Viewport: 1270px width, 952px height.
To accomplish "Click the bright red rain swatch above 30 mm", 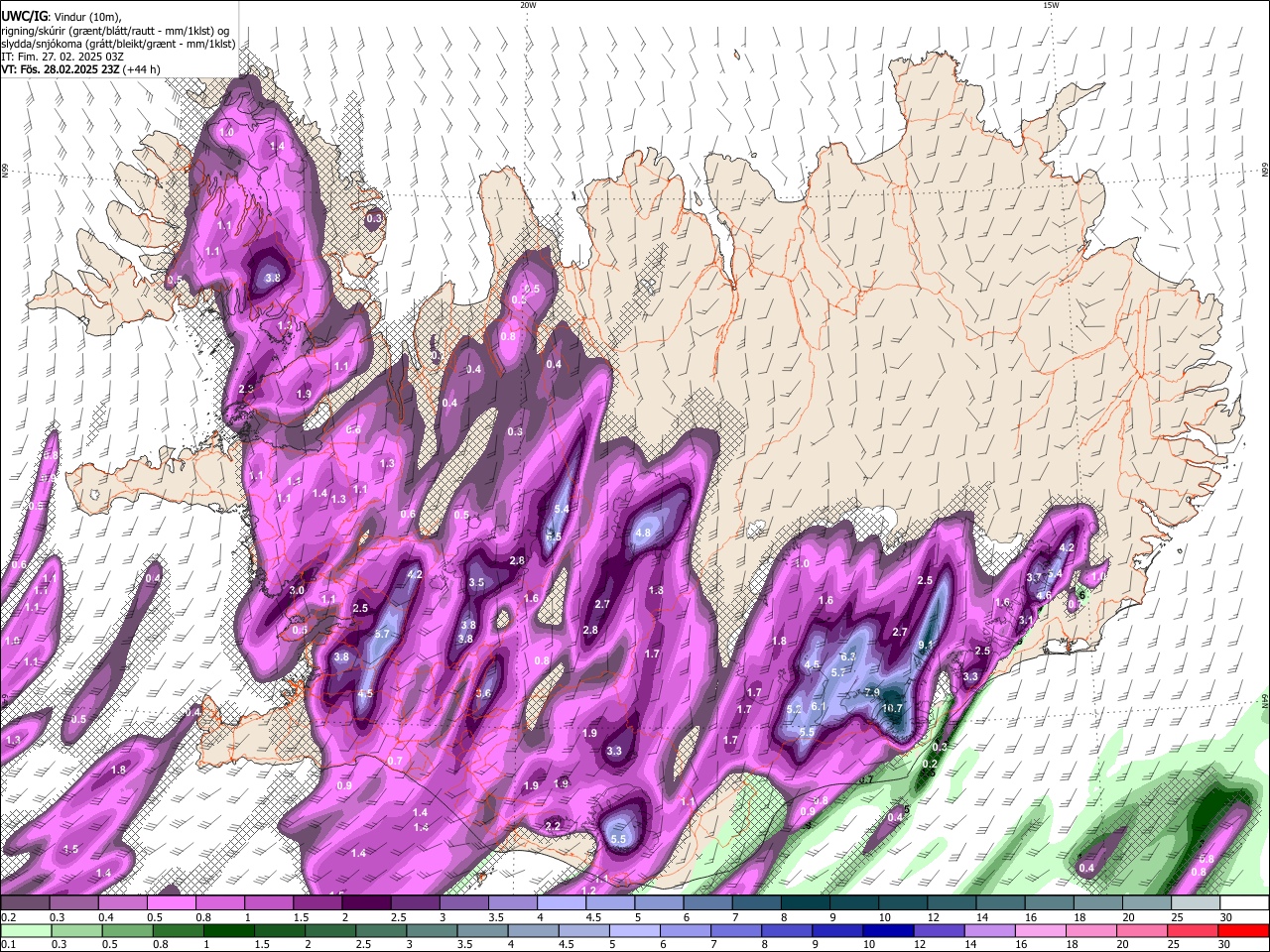I will pyautogui.click(x=1244, y=931).
